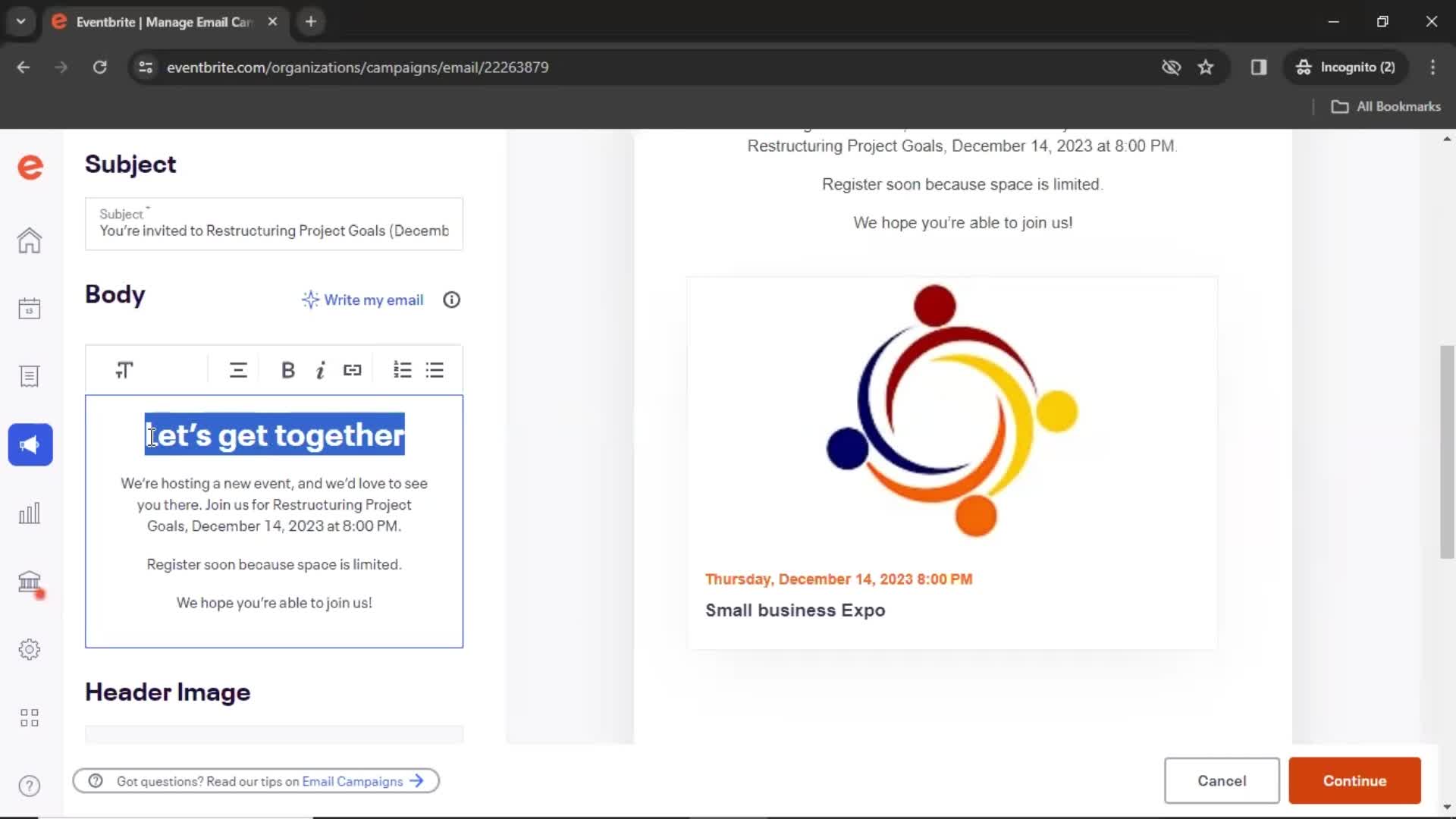Open the Home sidebar icon
The width and height of the screenshot is (1456, 819).
[x=30, y=240]
